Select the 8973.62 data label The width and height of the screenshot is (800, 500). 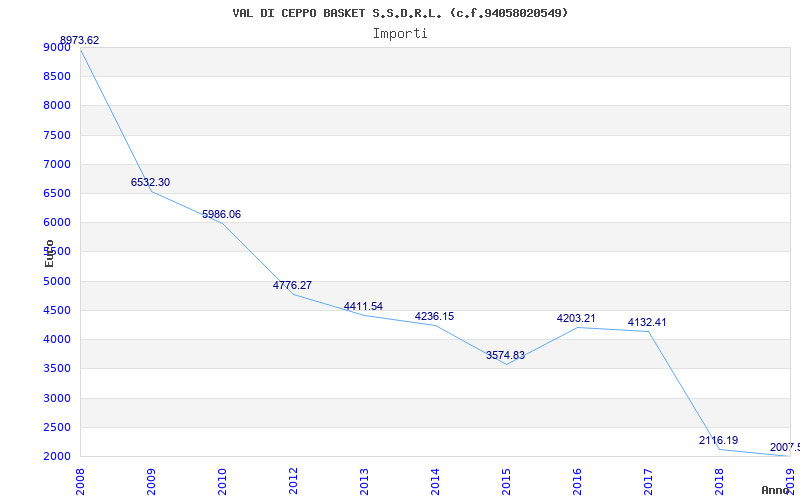point(80,40)
